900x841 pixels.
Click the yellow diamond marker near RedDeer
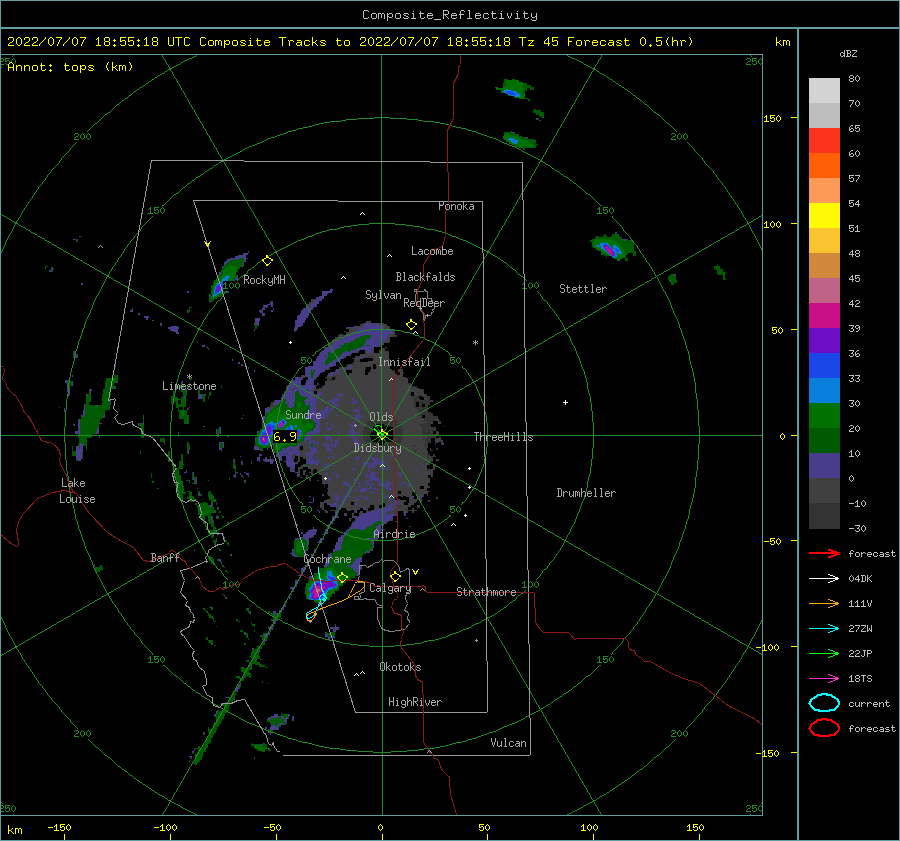click(x=411, y=325)
